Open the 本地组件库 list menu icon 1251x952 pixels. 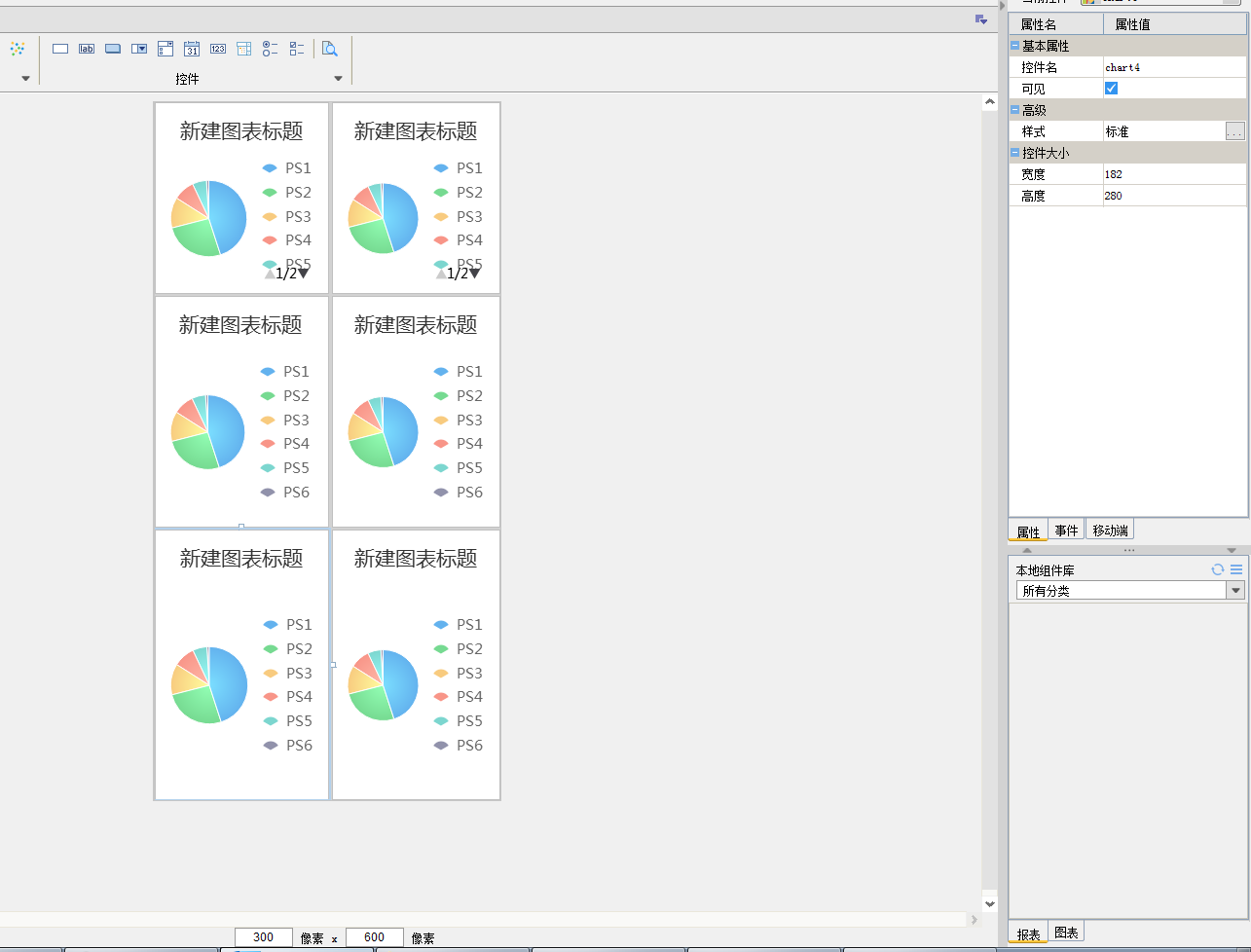click(x=1236, y=569)
